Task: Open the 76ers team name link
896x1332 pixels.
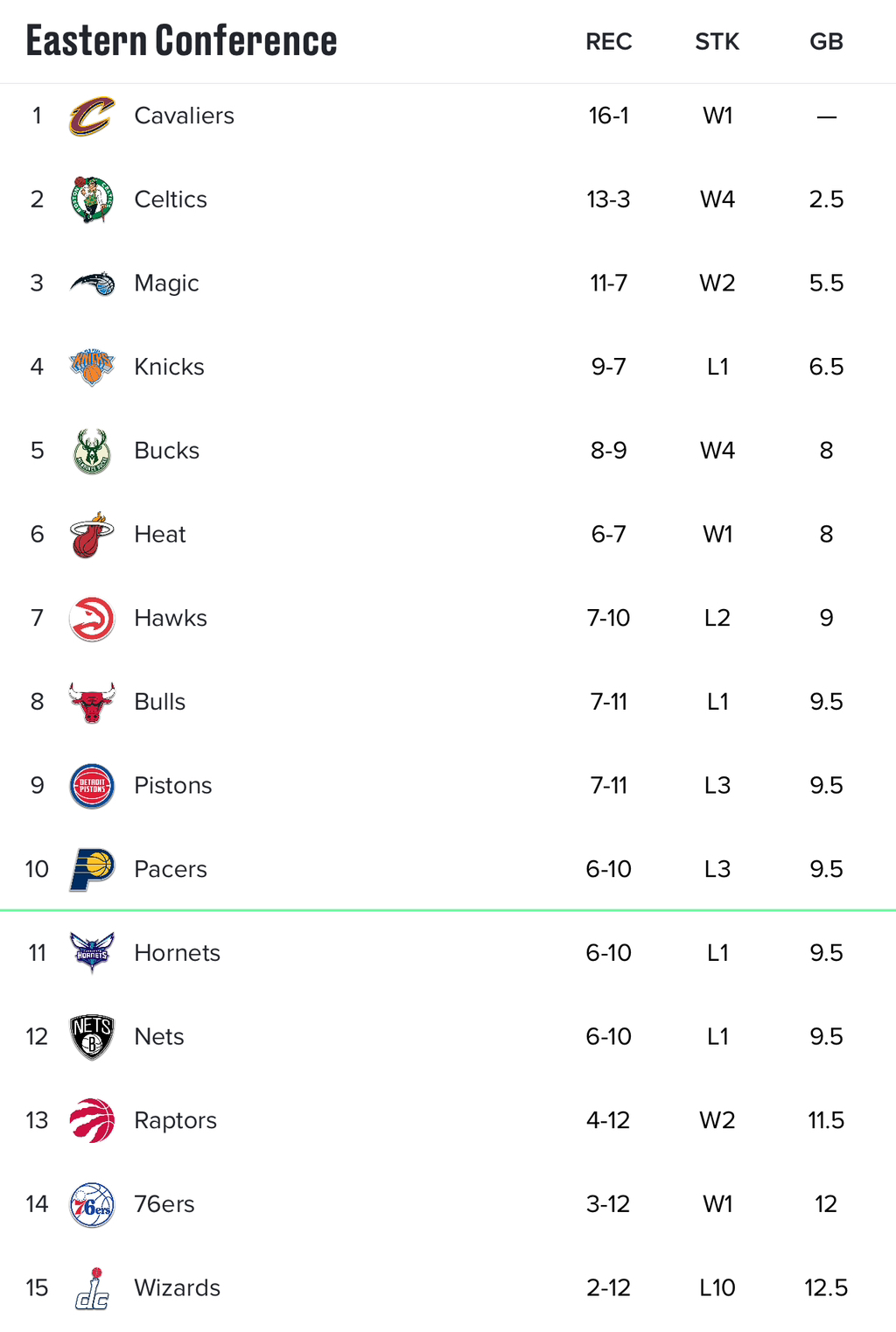Action: click(x=164, y=1204)
